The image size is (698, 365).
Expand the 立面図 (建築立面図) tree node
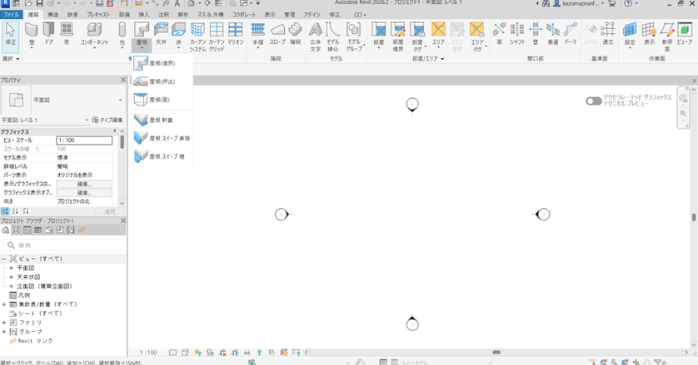(11, 286)
